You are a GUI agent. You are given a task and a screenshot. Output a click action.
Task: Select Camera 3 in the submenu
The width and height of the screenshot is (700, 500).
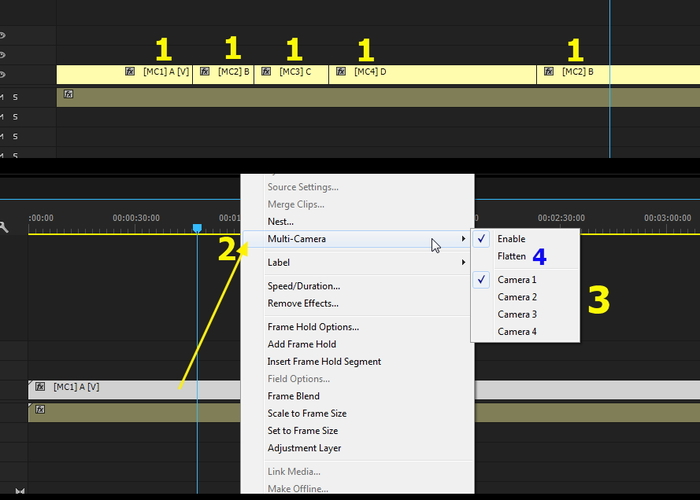[x=516, y=314]
